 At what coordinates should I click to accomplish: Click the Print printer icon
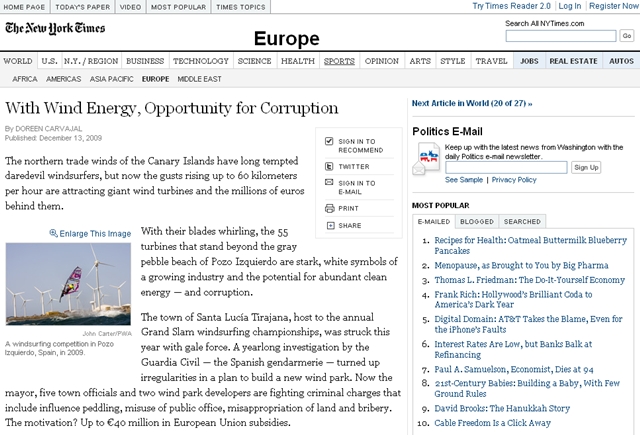click(x=329, y=208)
